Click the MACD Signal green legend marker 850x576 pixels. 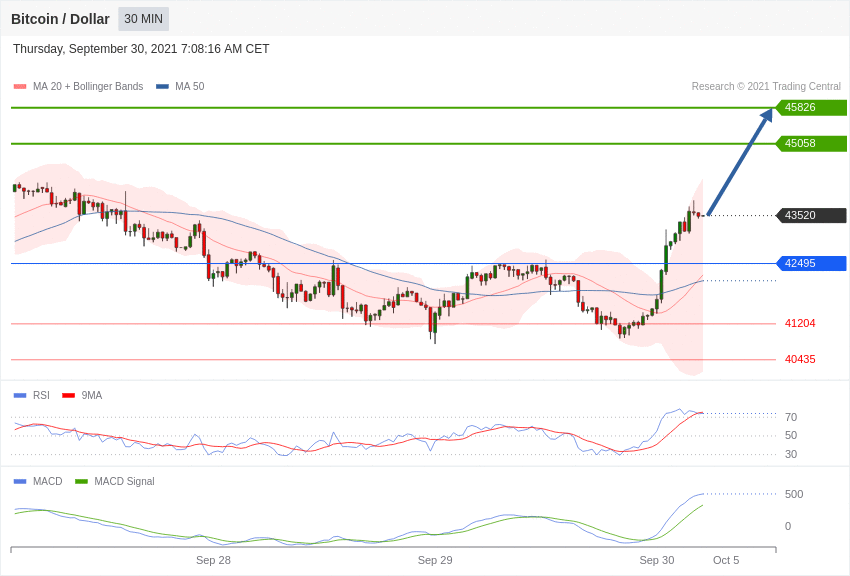point(81,481)
